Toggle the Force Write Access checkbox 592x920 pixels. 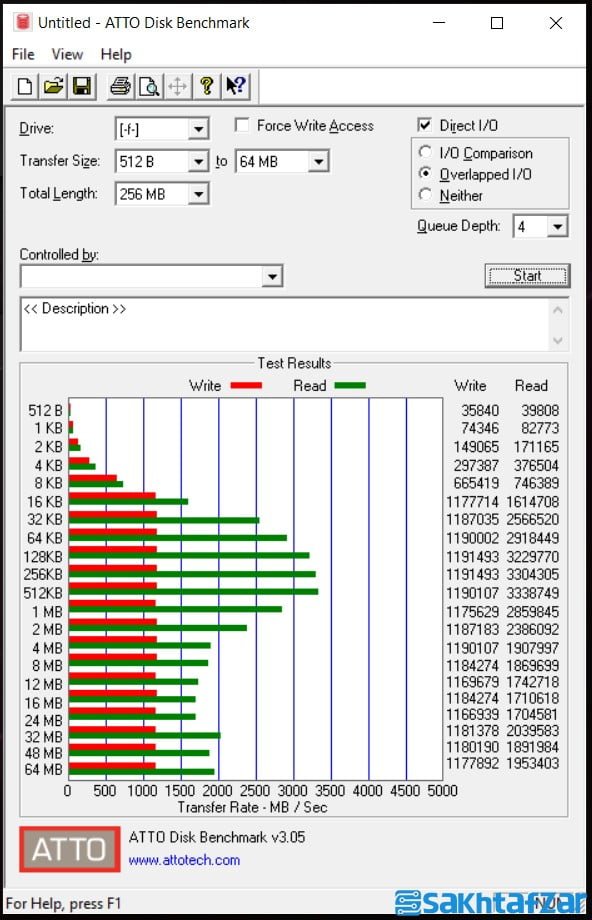coord(241,125)
